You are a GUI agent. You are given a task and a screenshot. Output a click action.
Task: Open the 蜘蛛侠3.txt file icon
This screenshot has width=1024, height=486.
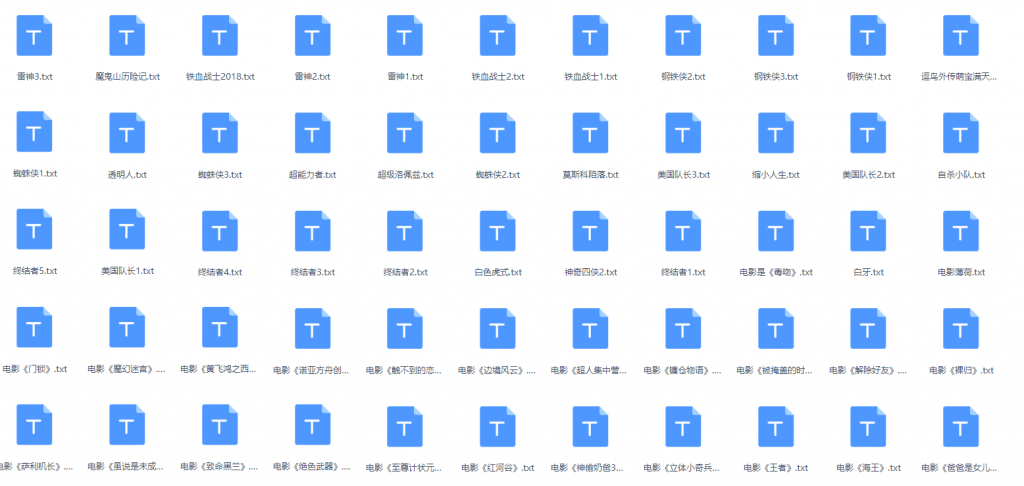(220, 133)
